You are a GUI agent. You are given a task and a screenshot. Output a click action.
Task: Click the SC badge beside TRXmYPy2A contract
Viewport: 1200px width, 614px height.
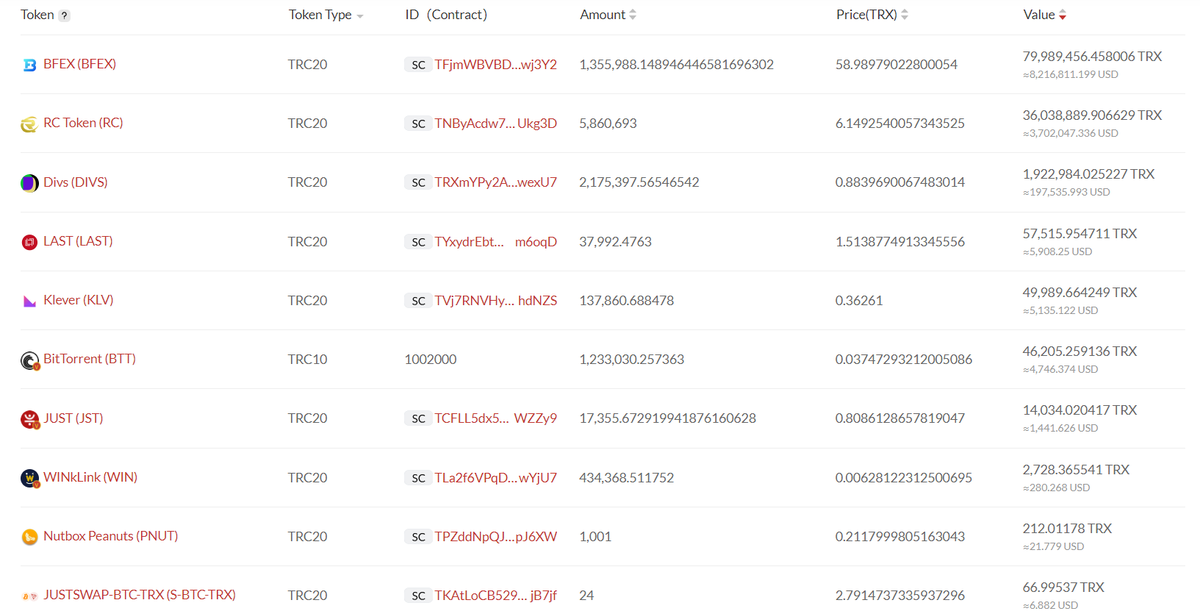point(418,183)
